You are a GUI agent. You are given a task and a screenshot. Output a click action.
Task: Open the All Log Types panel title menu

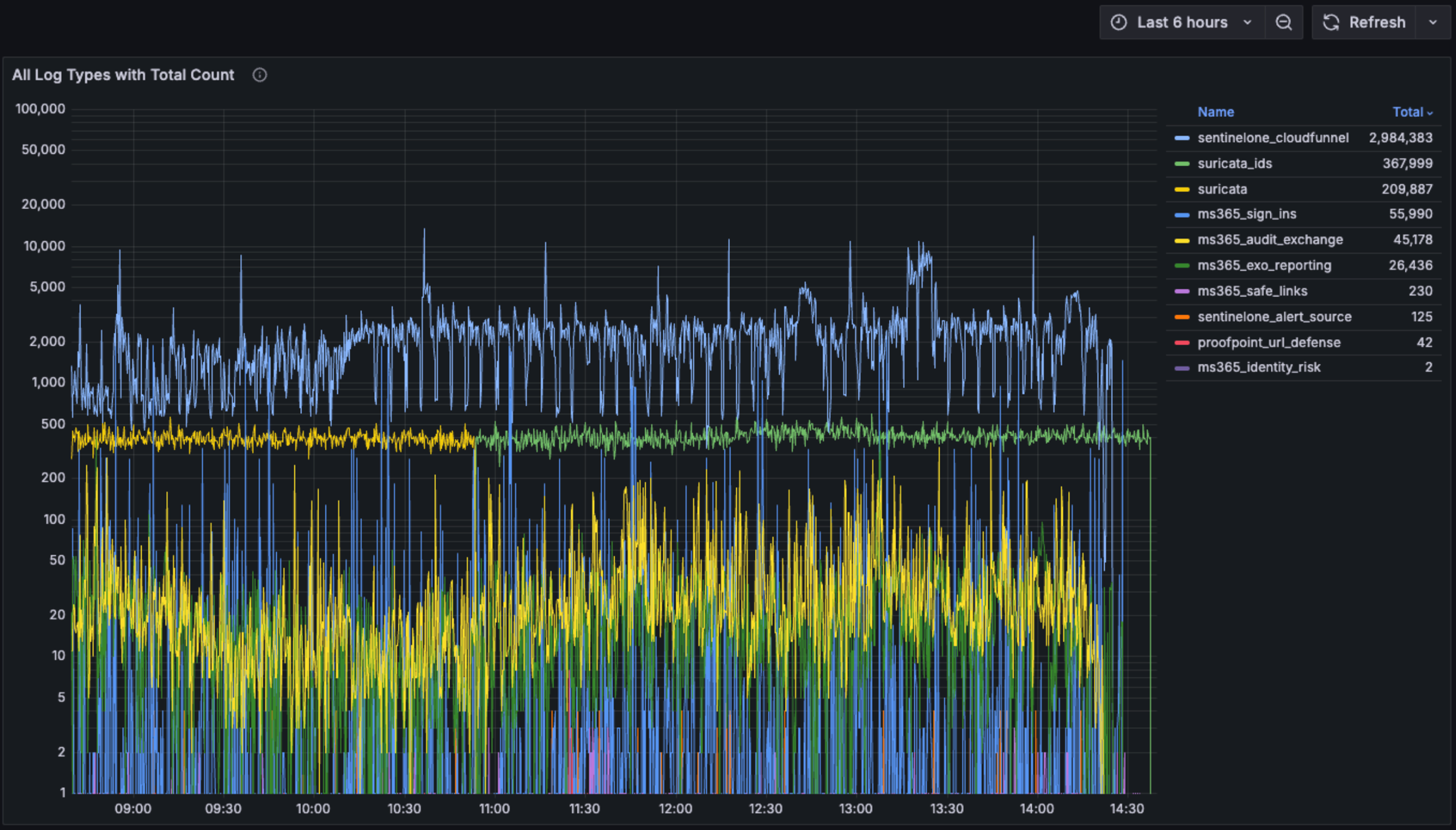(x=123, y=75)
